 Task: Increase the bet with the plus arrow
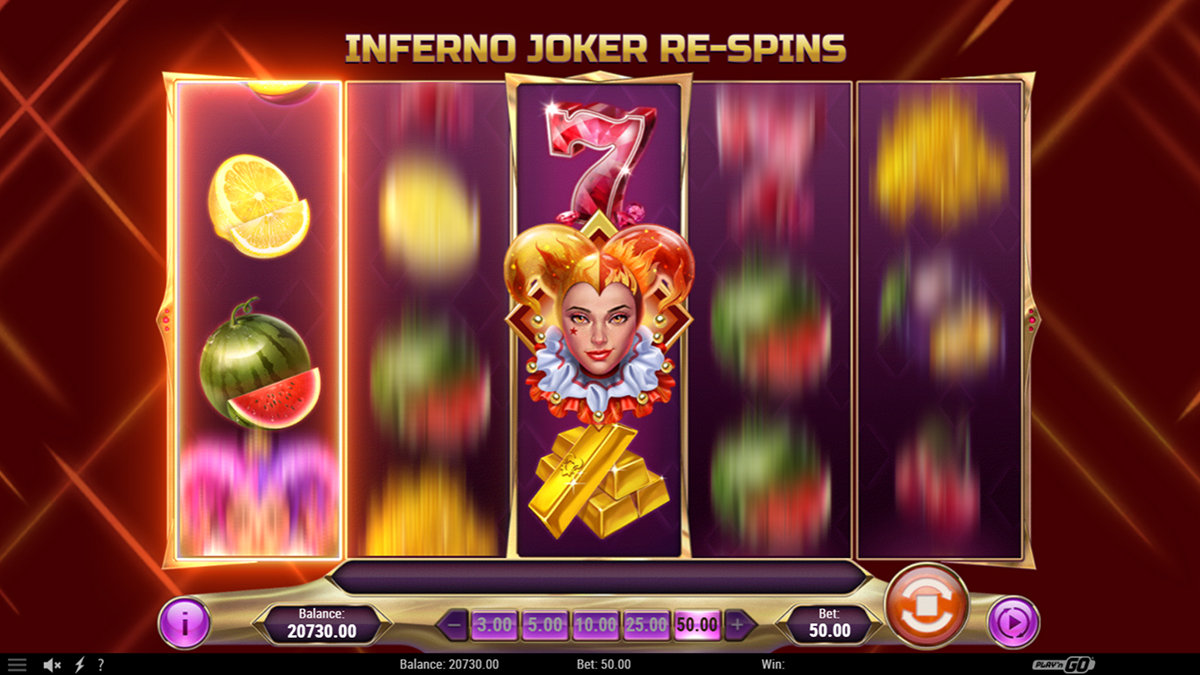coord(738,625)
